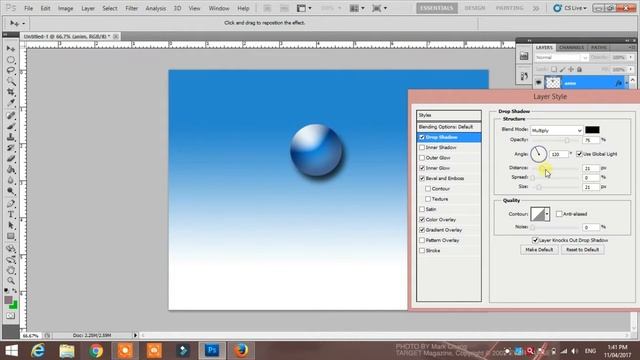640x360 pixels.
Task: Enable Anti-aliased contour checkbox
Action: 559,214
